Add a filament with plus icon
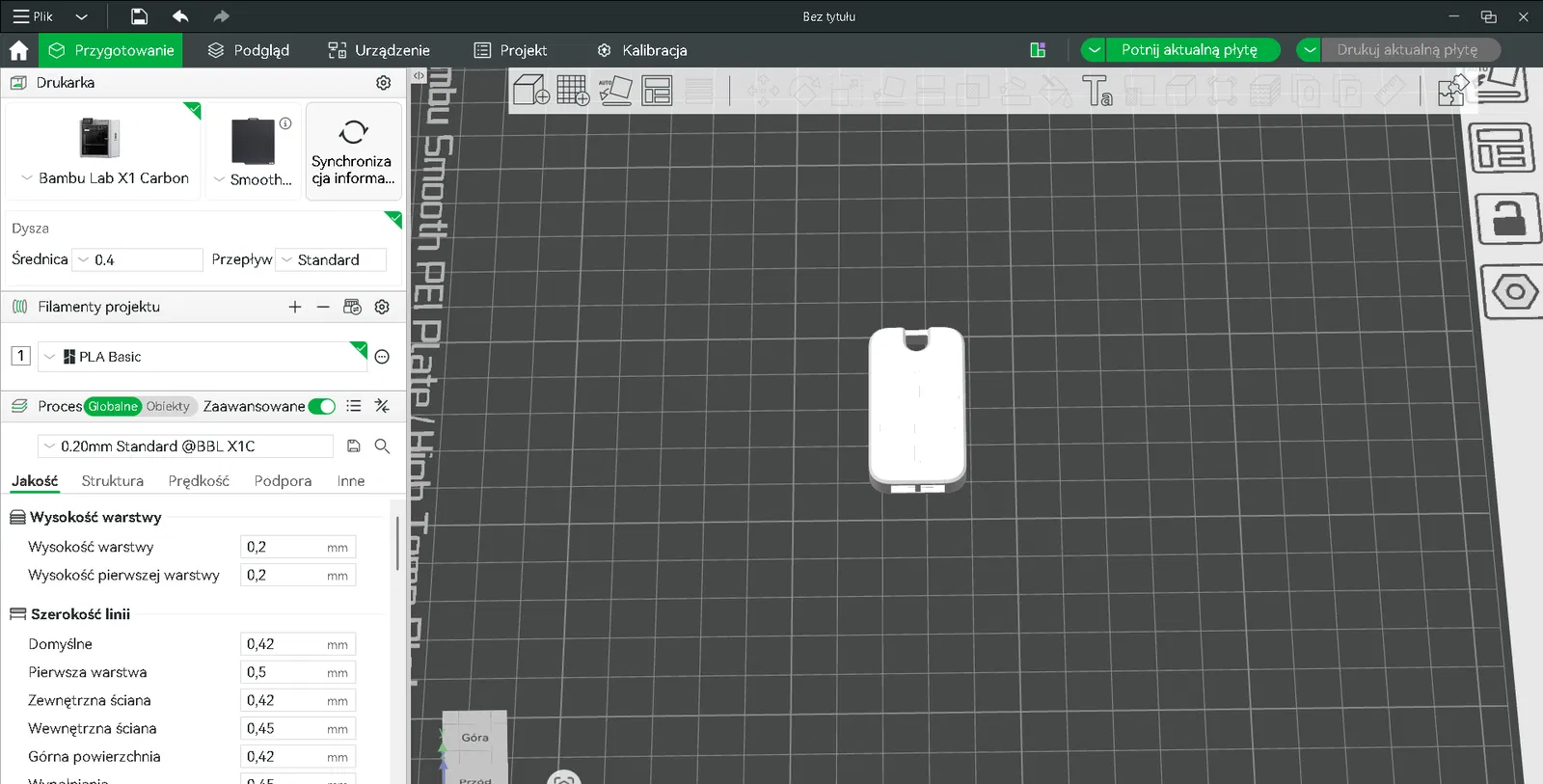This screenshot has height=784, width=1543. click(x=295, y=307)
